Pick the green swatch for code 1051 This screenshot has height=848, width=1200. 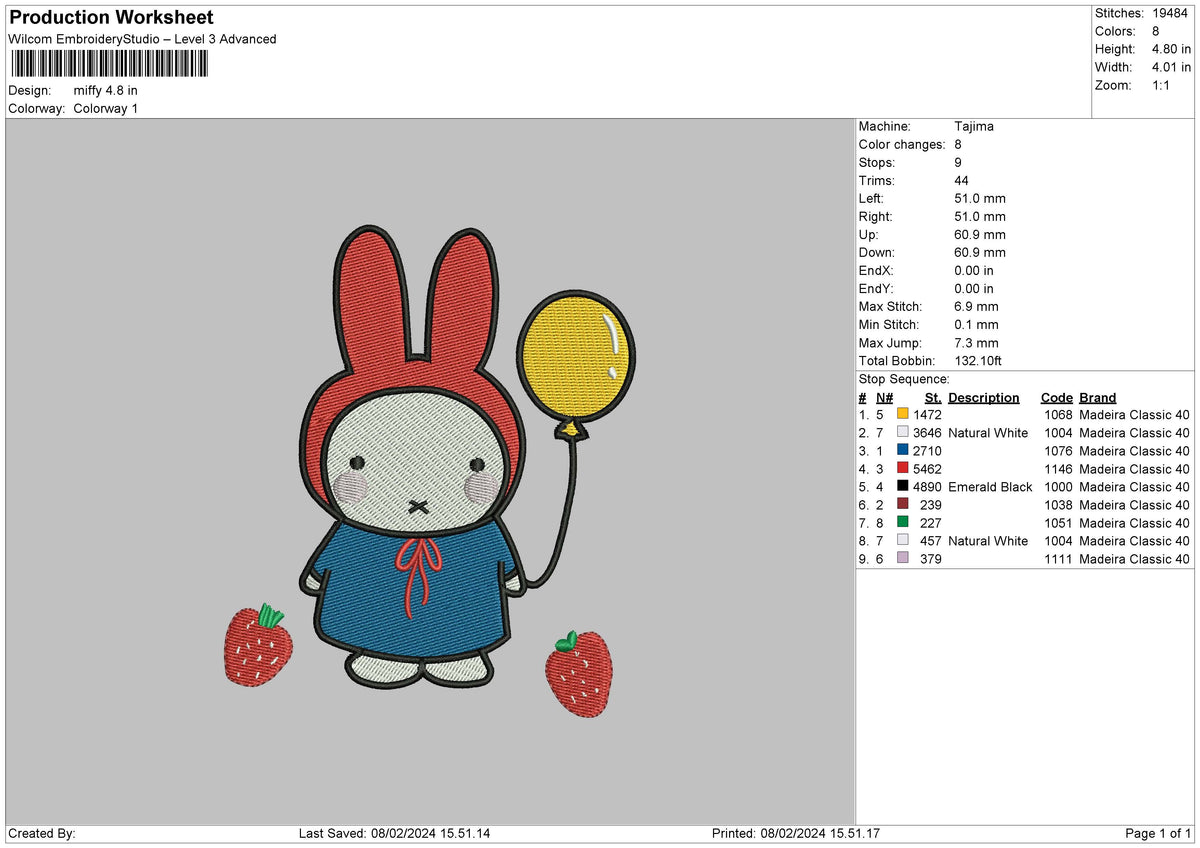[903, 522]
